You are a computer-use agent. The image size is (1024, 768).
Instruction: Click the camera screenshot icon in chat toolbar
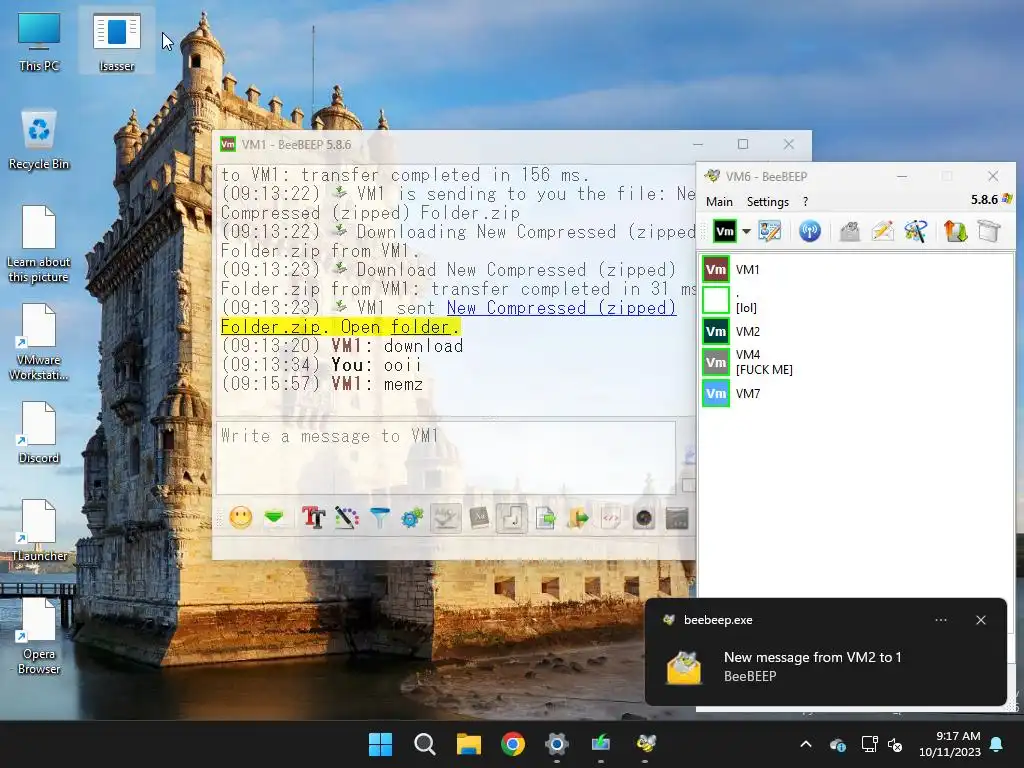(645, 519)
